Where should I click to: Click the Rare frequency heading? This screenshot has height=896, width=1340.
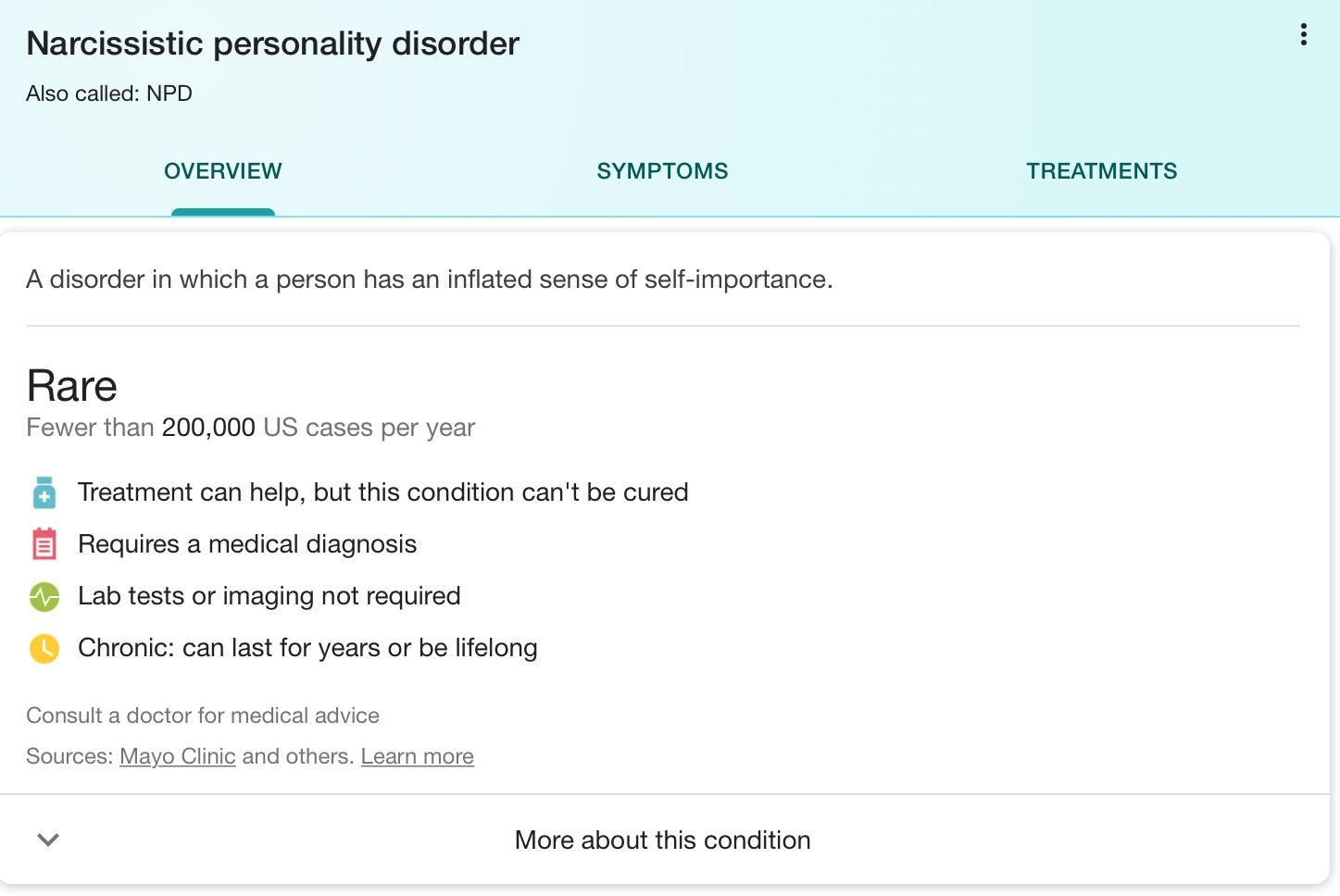click(x=72, y=386)
